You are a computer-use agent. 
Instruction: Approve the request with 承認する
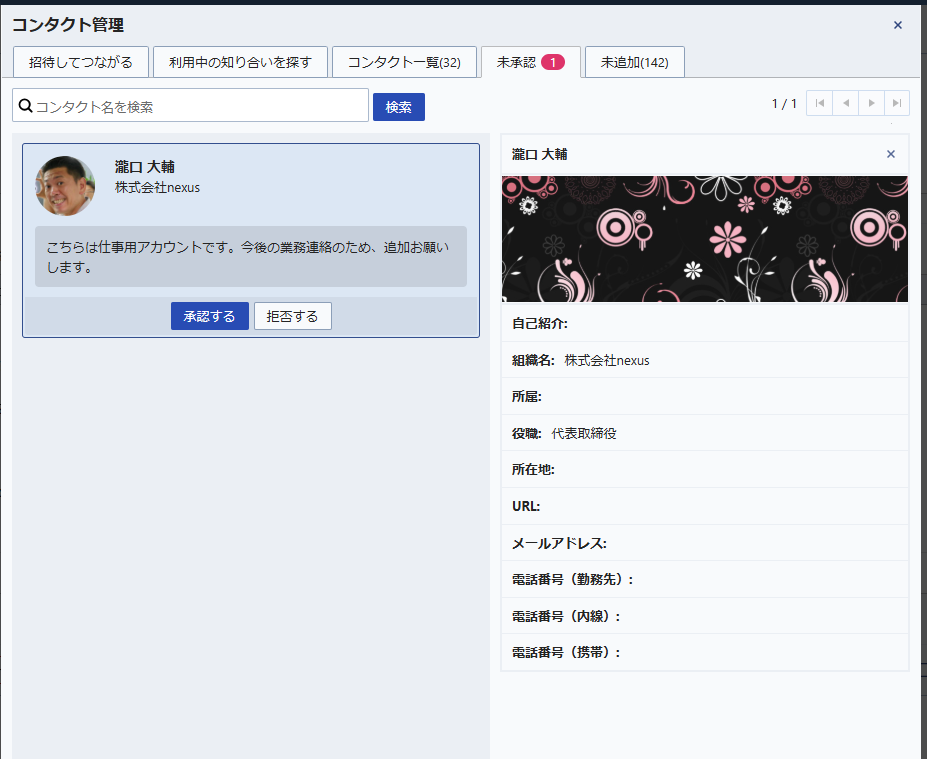click(209, 316)
